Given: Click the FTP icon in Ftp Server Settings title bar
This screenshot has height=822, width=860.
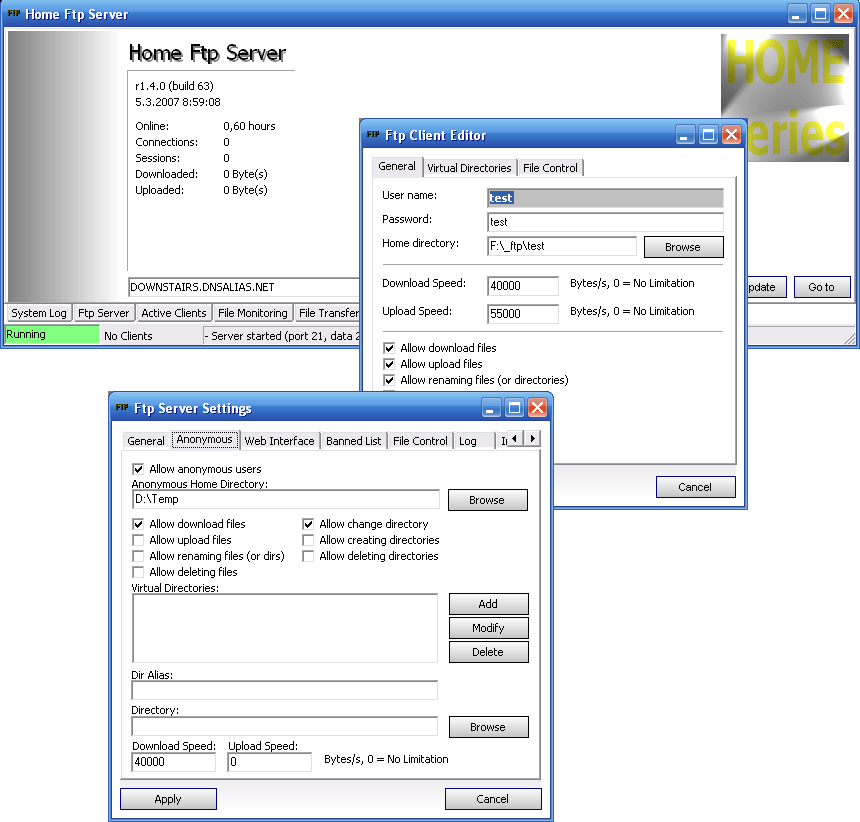Looking at the screenshot, I should tap(122, 407).
